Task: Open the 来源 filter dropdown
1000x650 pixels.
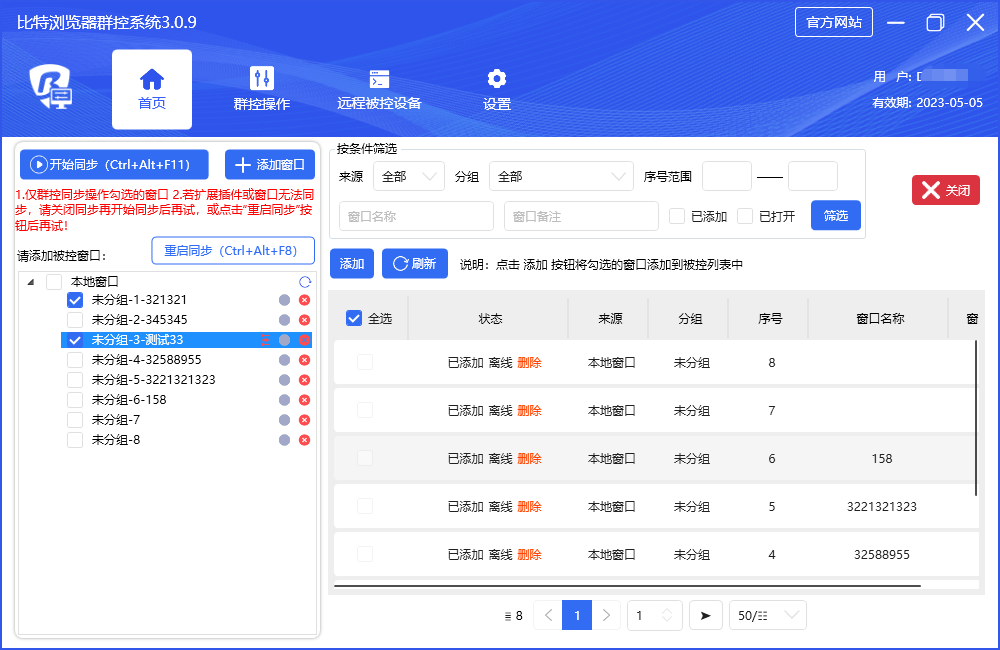Action: click(409, 174)
